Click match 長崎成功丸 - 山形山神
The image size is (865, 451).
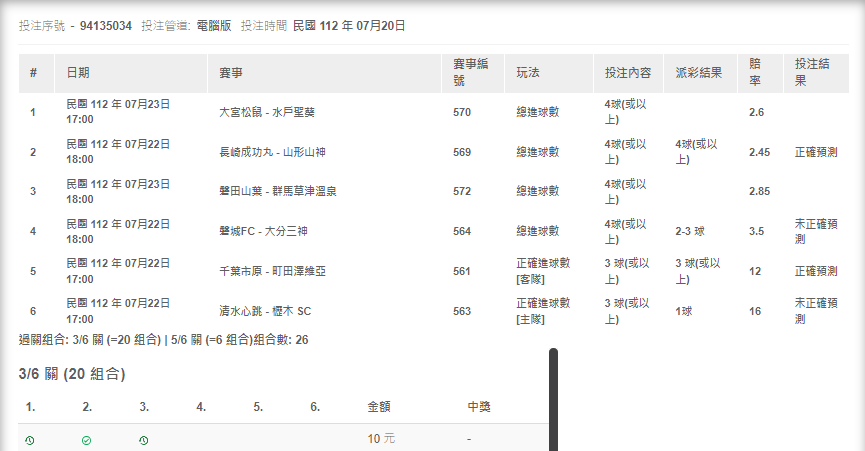pyautogui.click(x=273, y=152)
